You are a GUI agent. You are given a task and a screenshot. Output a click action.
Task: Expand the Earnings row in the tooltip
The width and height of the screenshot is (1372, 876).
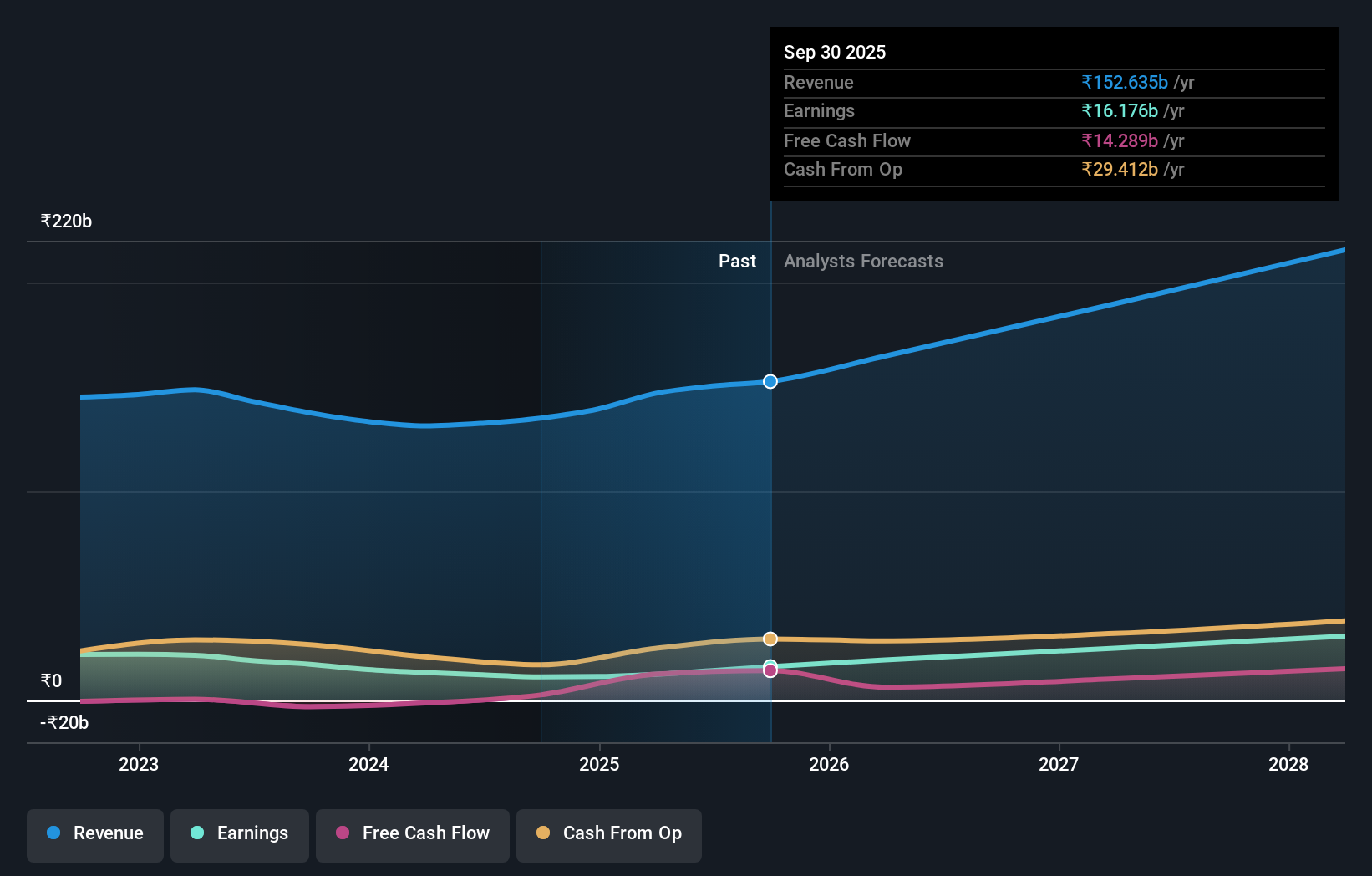coord(819,110)
